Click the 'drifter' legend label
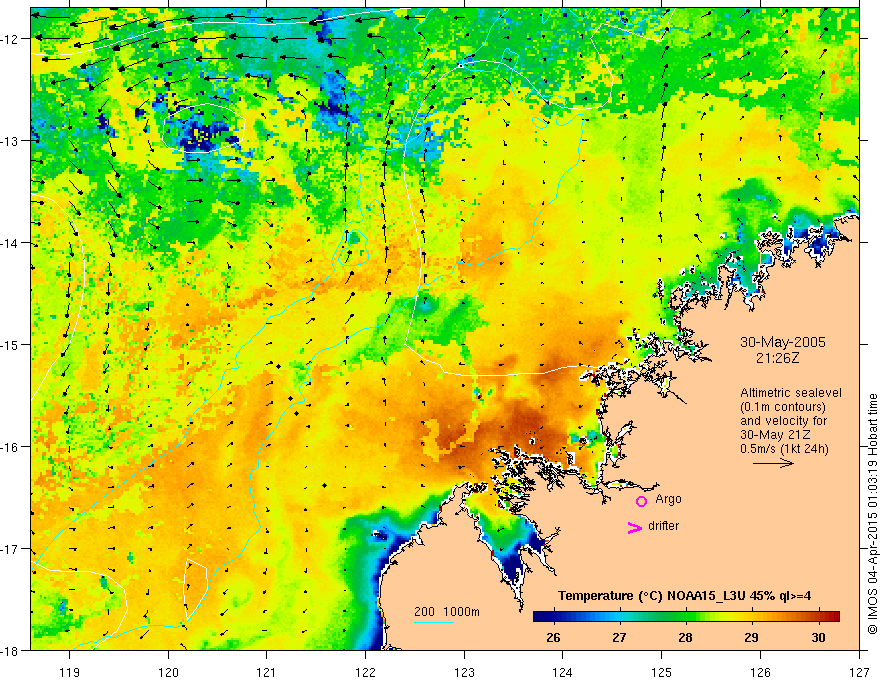 (663, 526)
